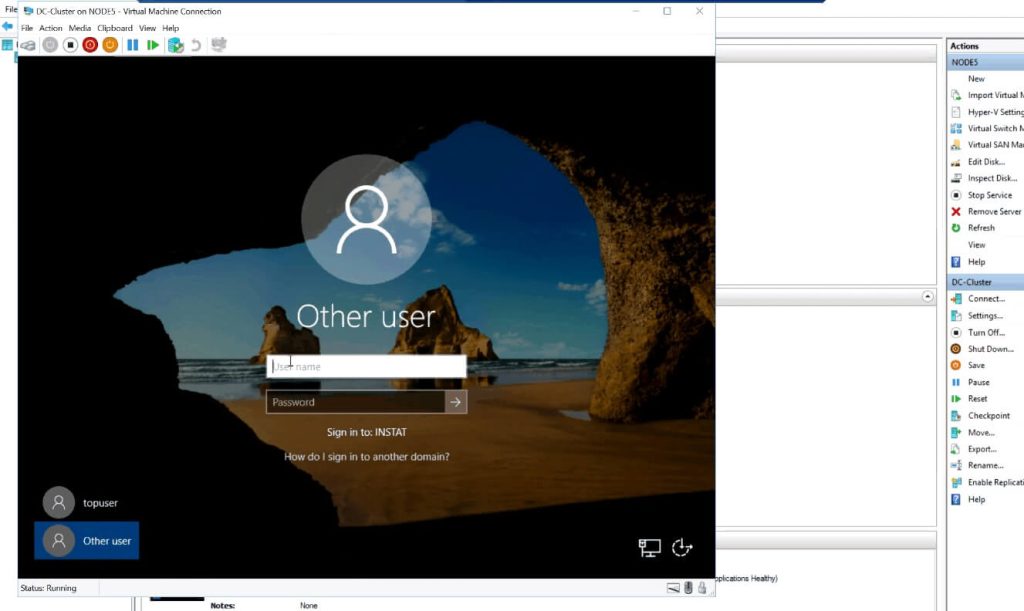
Task: Open the Clipboard menu
Action: (x=114, y=28)
